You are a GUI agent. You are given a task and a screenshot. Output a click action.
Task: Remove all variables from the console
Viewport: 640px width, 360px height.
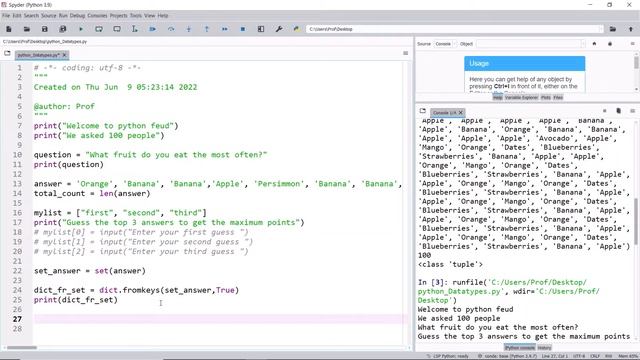point(618,111)
